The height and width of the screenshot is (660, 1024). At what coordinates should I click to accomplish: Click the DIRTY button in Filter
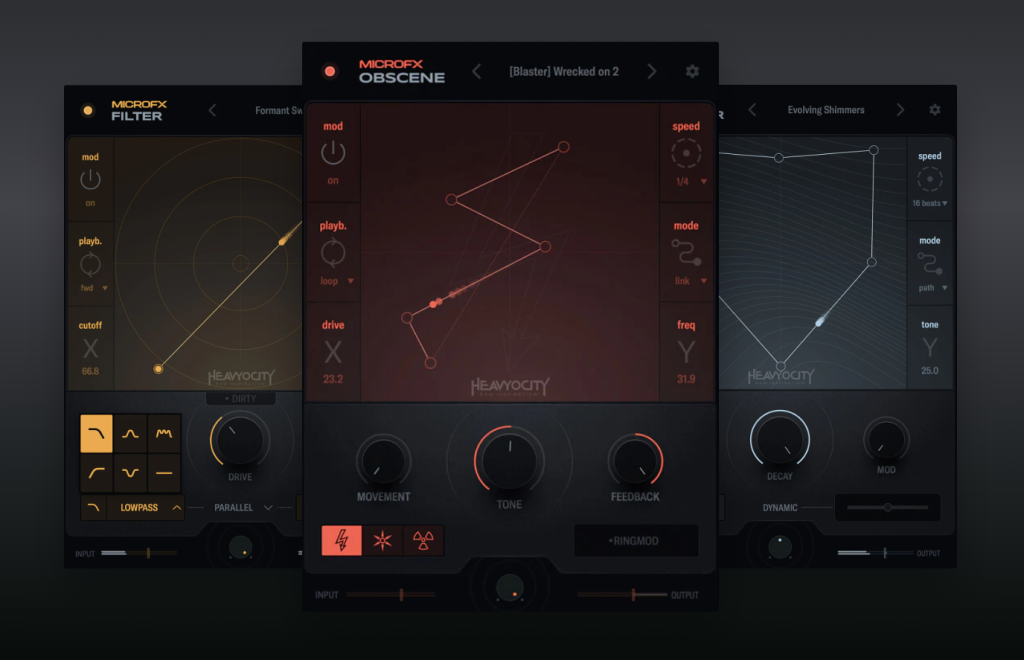[241, 398]
